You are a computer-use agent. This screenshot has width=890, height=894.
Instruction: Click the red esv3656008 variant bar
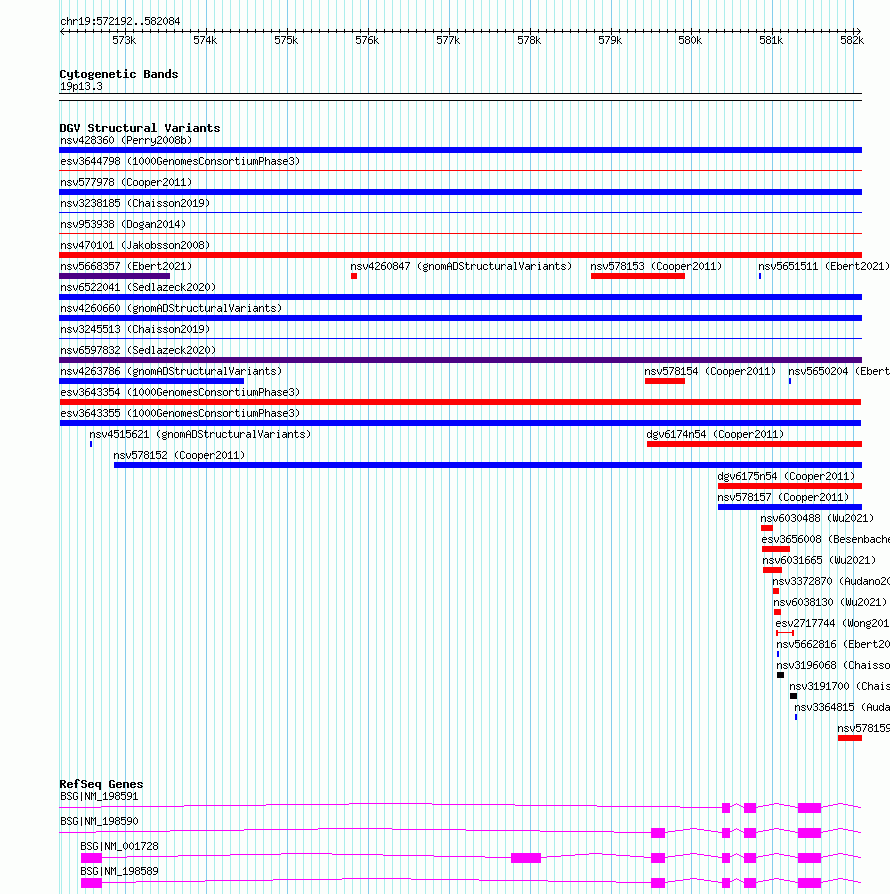(776, 549)
